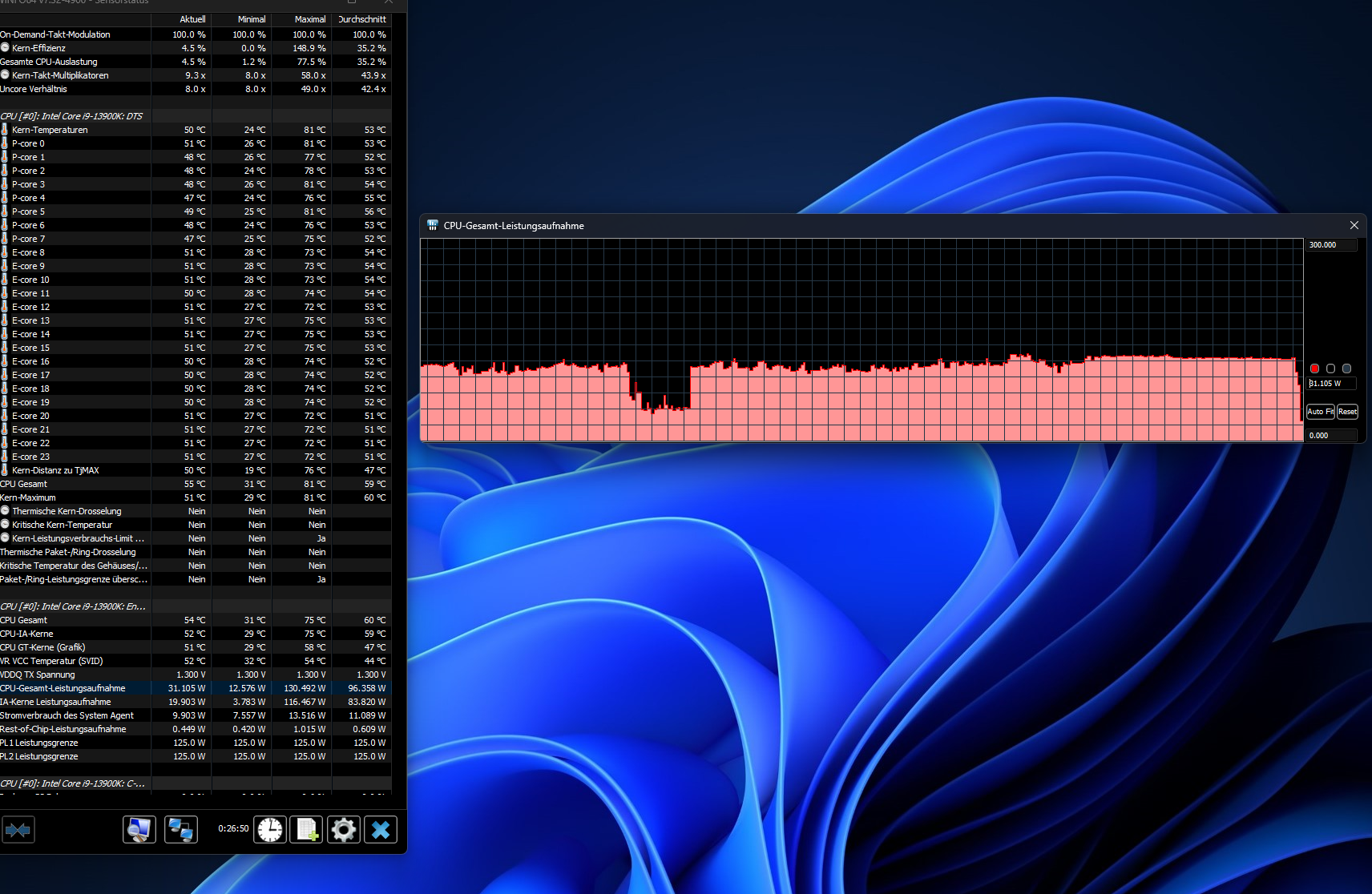Click the thermometer icon for E-core 23

pyautogui.click(x=5, y=457)
